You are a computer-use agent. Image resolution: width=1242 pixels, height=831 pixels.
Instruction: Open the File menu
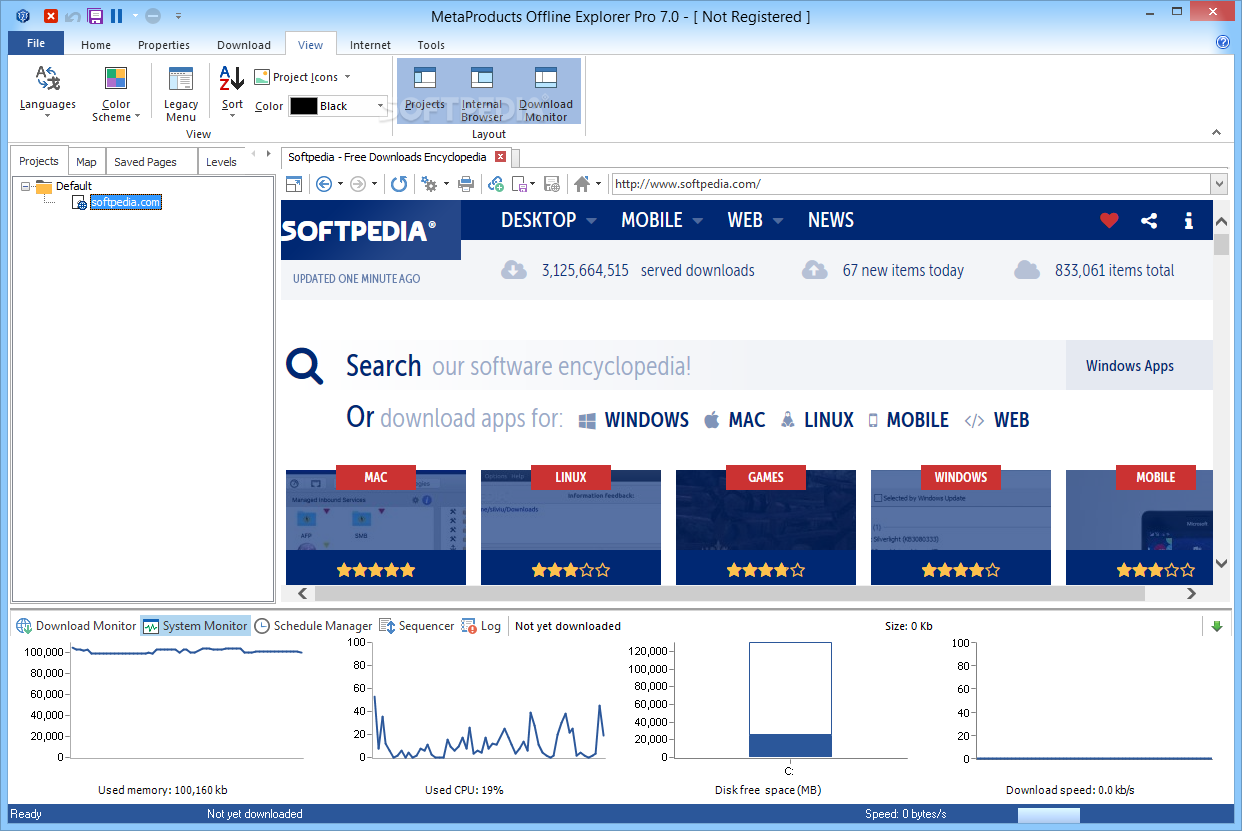pos(36,43)
